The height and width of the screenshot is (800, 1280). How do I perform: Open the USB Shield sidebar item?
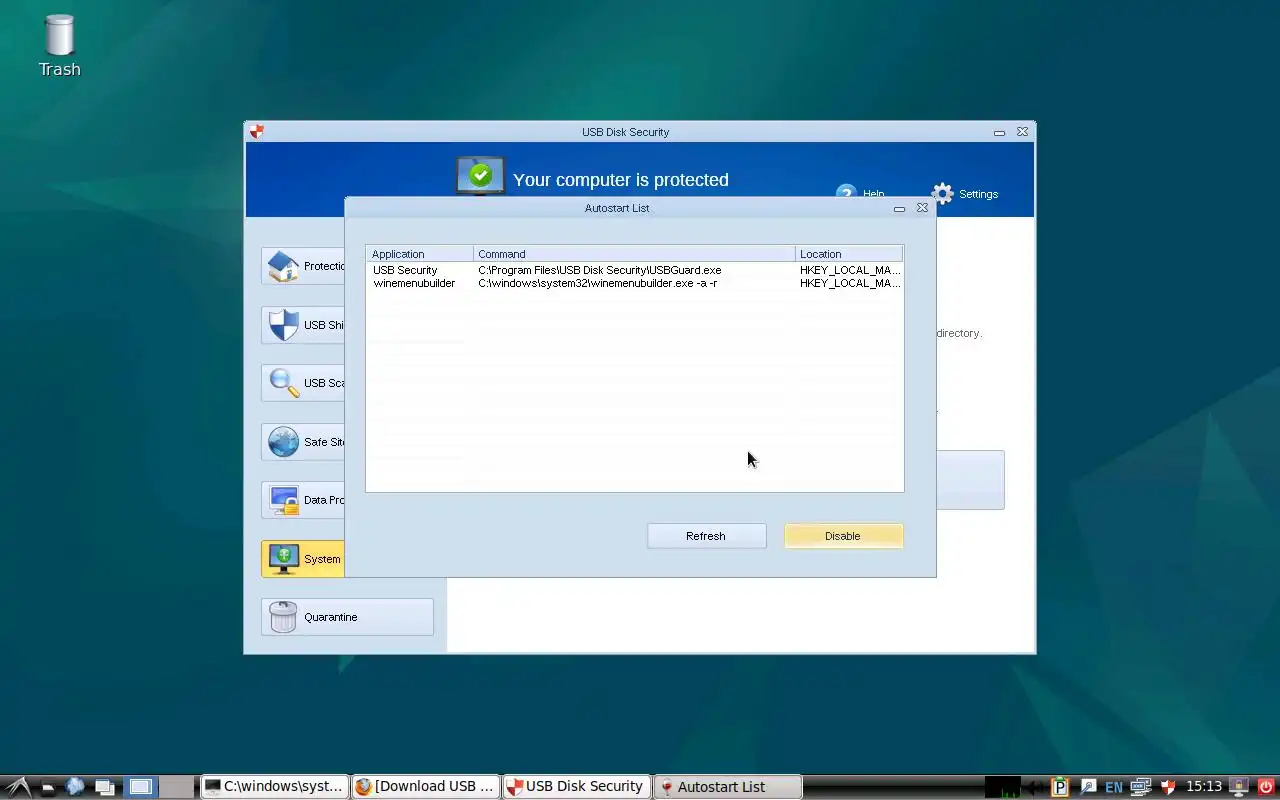pos(303,325)
